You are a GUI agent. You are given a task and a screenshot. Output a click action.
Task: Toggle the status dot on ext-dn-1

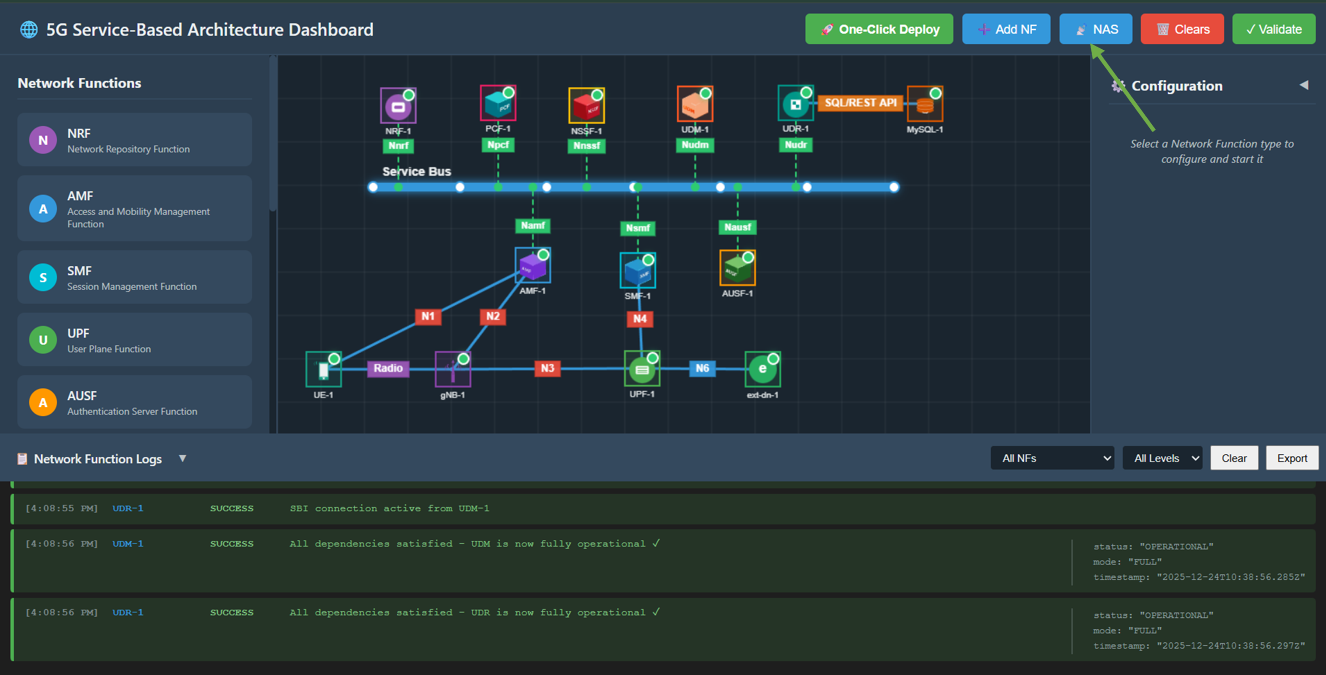click(775, 356)
